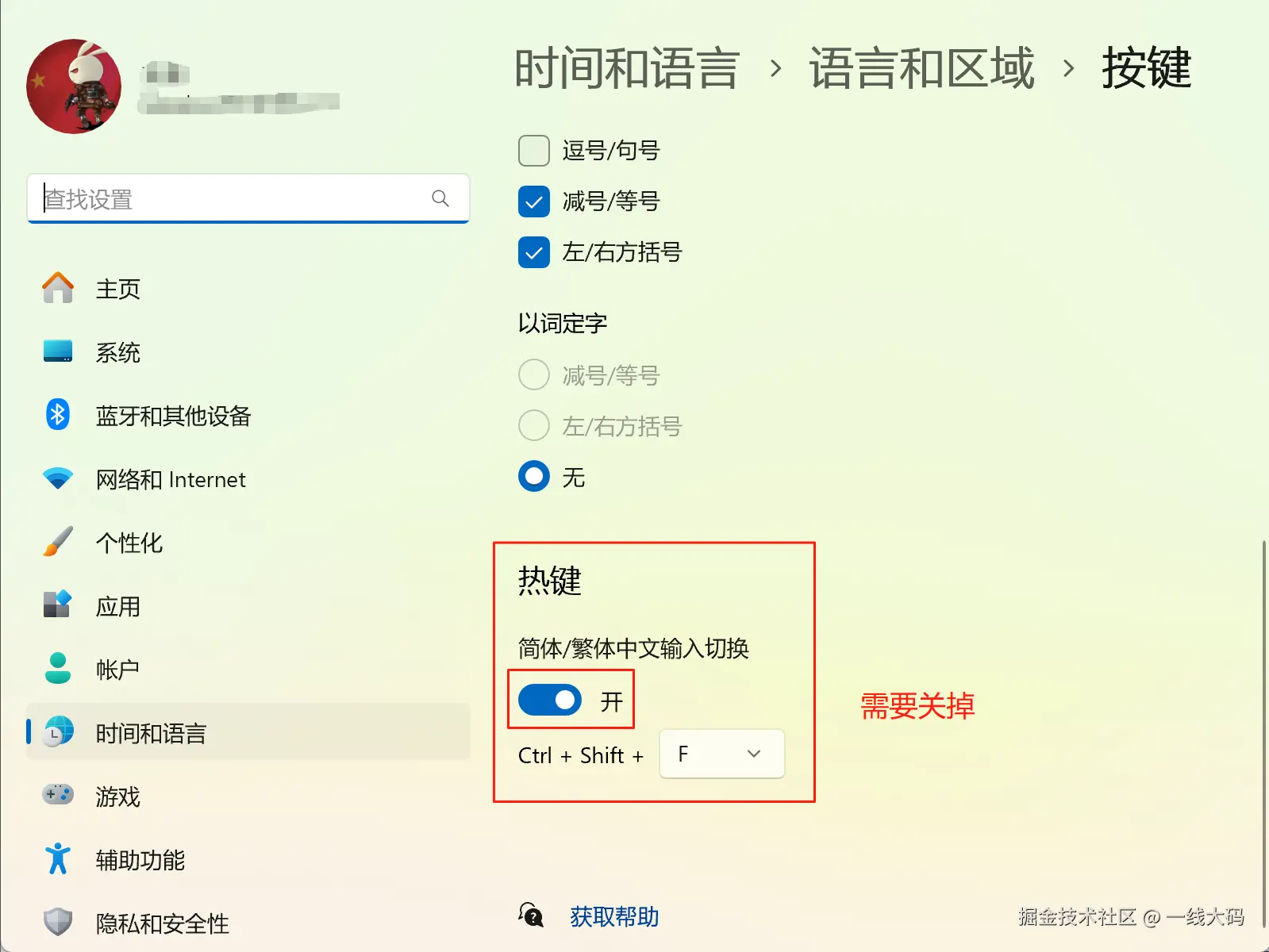Navigate to 语言和区域 breadcrumb
This screenshot has width=1269, height=952.
[921, 68]
